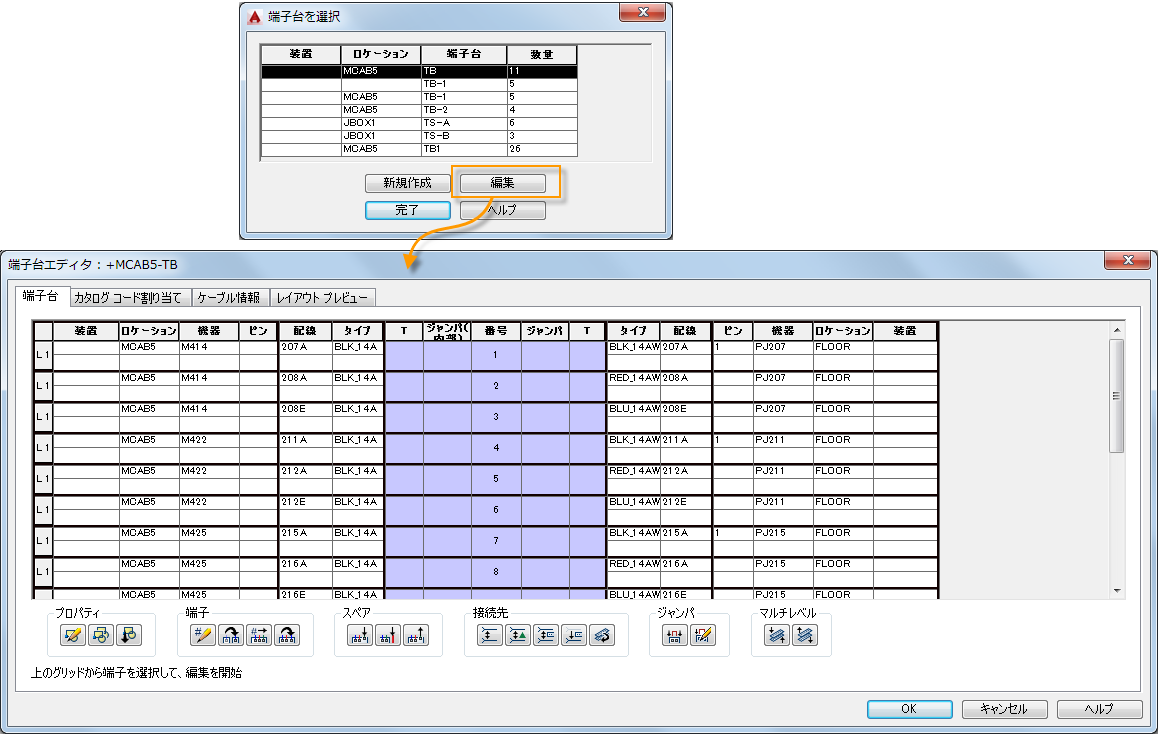The height and width of the screenshot is (734, 1158).
Task: Click PJ215 cell in terminal 8 row
Action: pos(783,564)
